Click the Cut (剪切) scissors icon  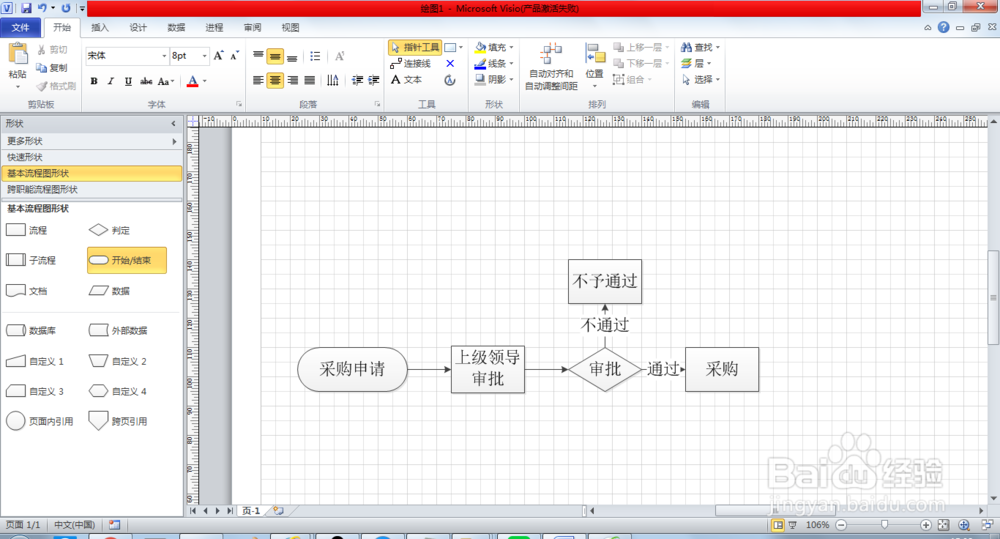tap(41, 50)
